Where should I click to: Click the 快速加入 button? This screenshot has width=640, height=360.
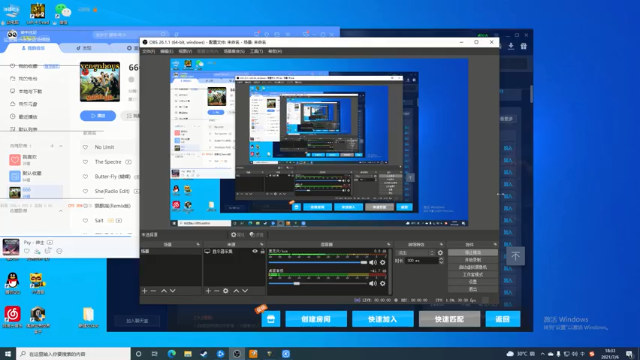coord(382,319)
